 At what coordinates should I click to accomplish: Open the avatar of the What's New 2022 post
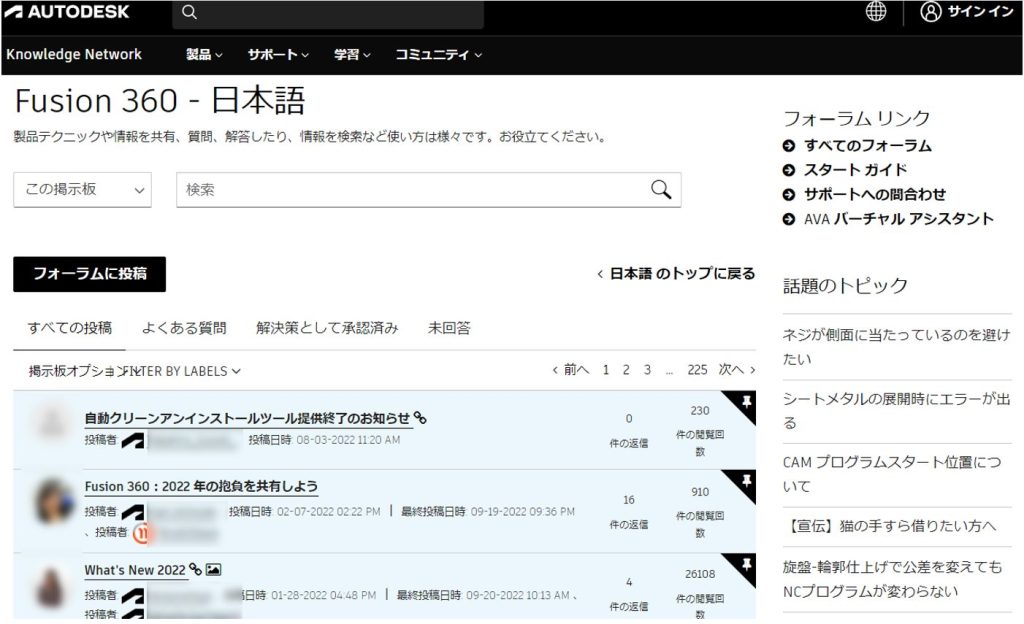point(50,587)
